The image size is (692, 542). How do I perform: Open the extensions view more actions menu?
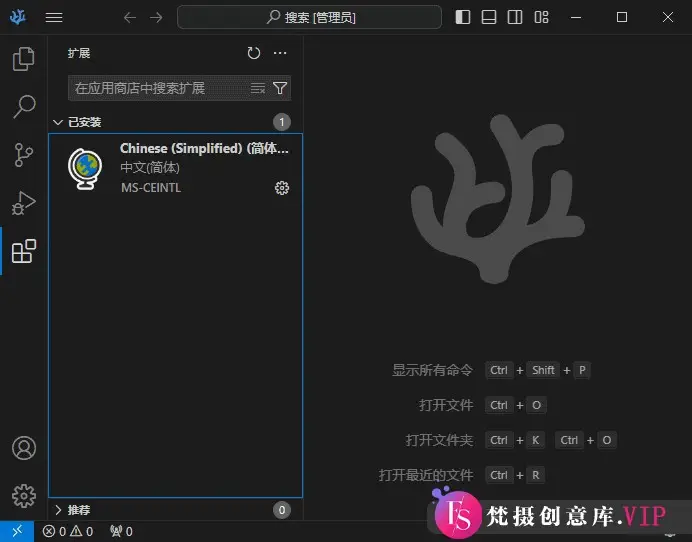pos(280,53)
